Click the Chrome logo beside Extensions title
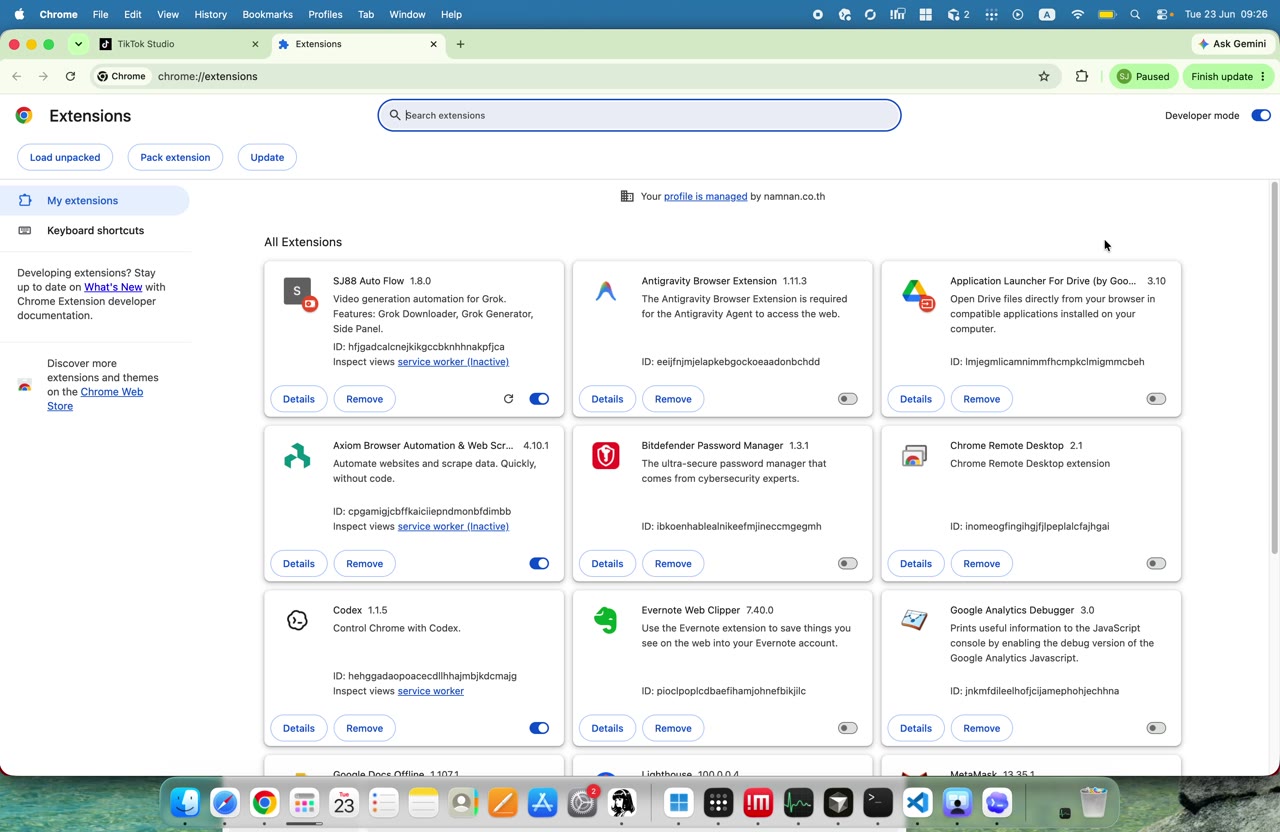 [24, 115]
